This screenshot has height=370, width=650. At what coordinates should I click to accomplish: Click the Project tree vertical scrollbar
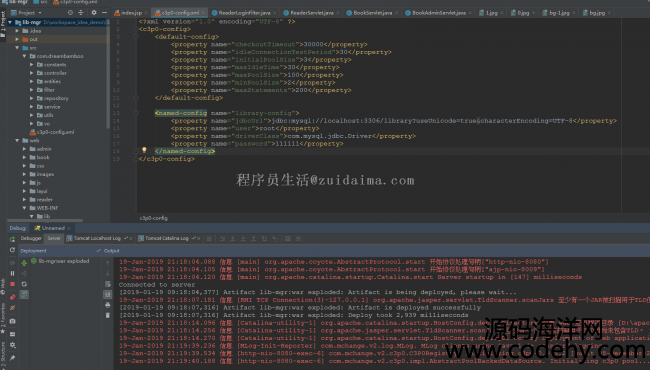[108, 75]
